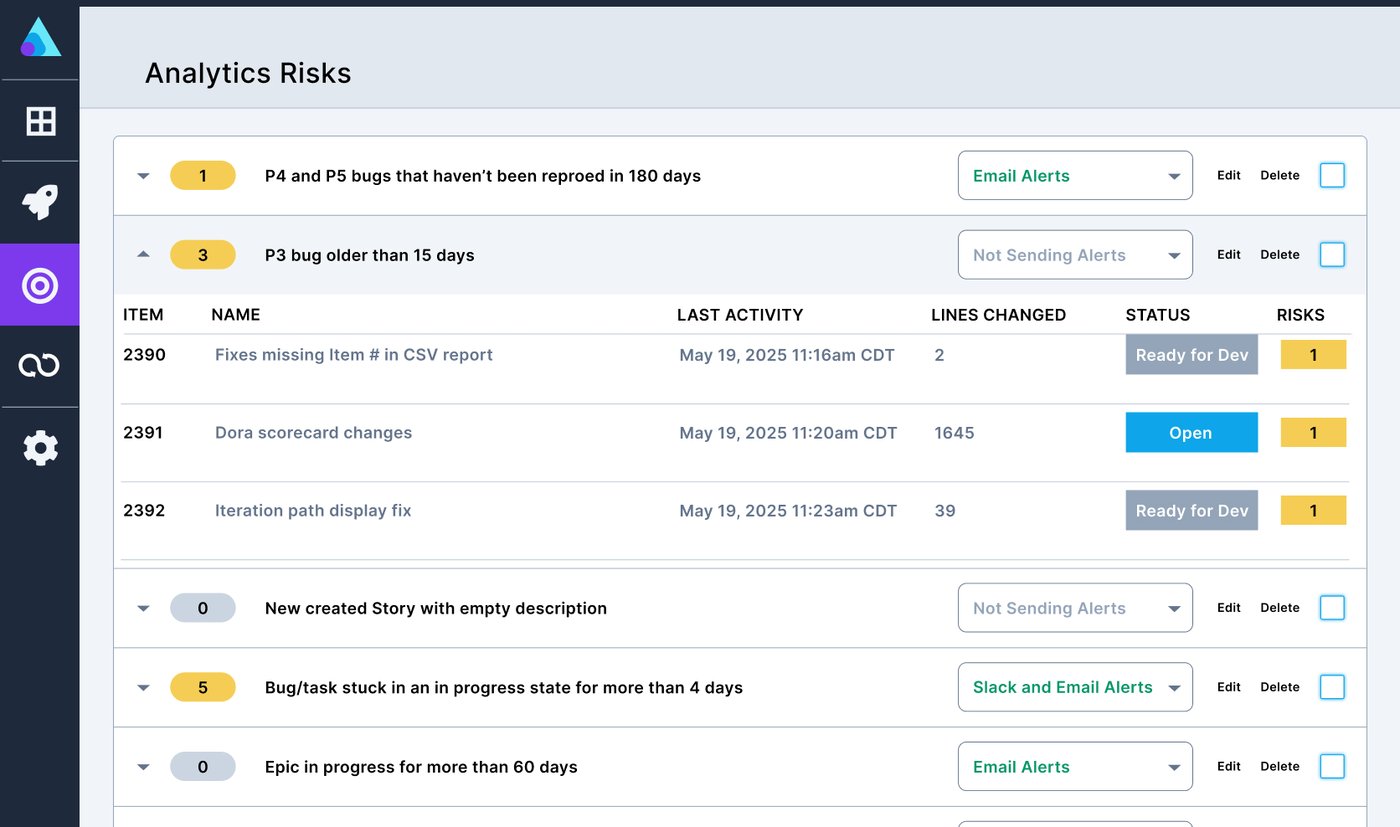Image resolution: width=1400 pixels, height=827 pixels.
Task: Tick checkbox for P4 and P5 bugs row
Action: coord(1332,176)
